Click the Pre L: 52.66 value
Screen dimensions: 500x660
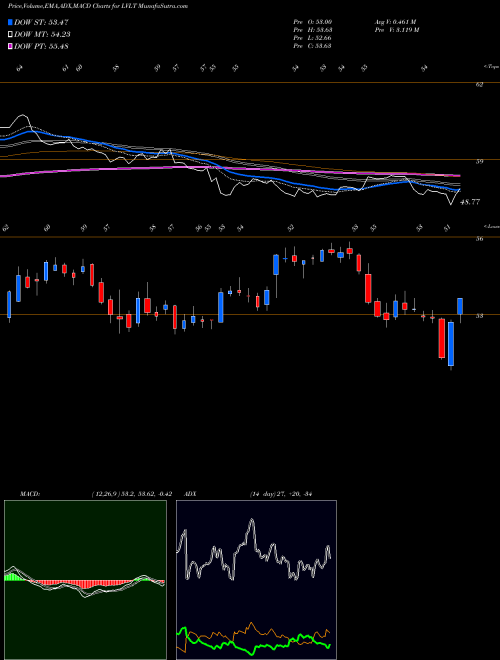[x=312, y=38]
